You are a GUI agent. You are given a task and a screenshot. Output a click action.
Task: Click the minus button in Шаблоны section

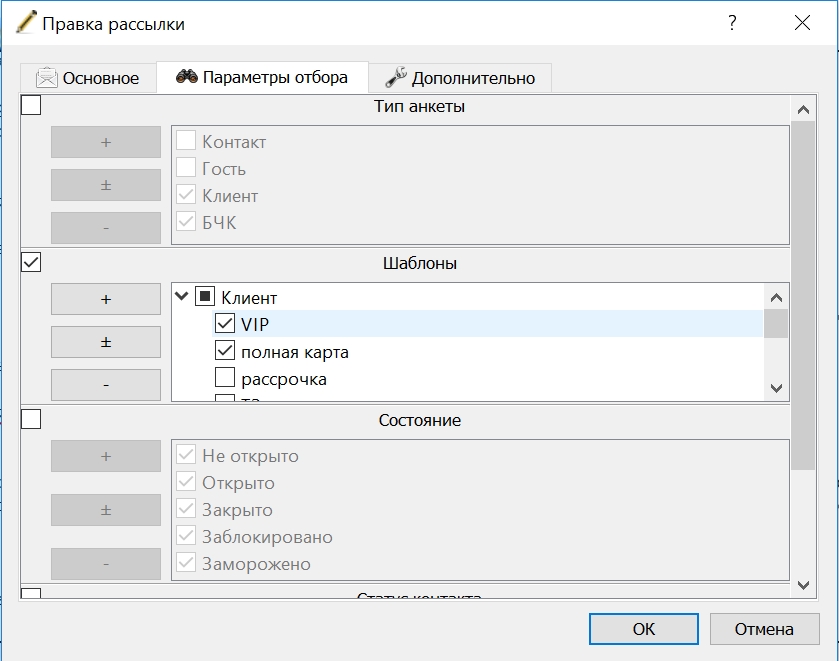click(106, 385)
